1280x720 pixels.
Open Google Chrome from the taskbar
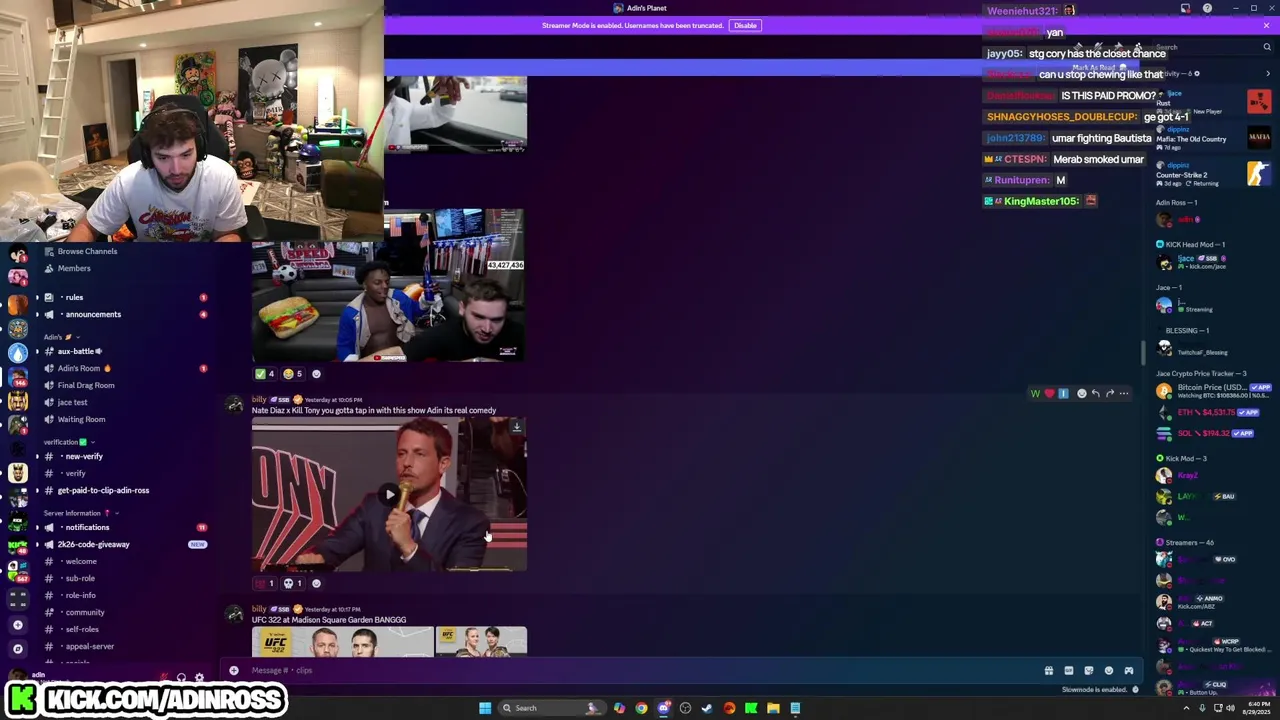point(641,708)
